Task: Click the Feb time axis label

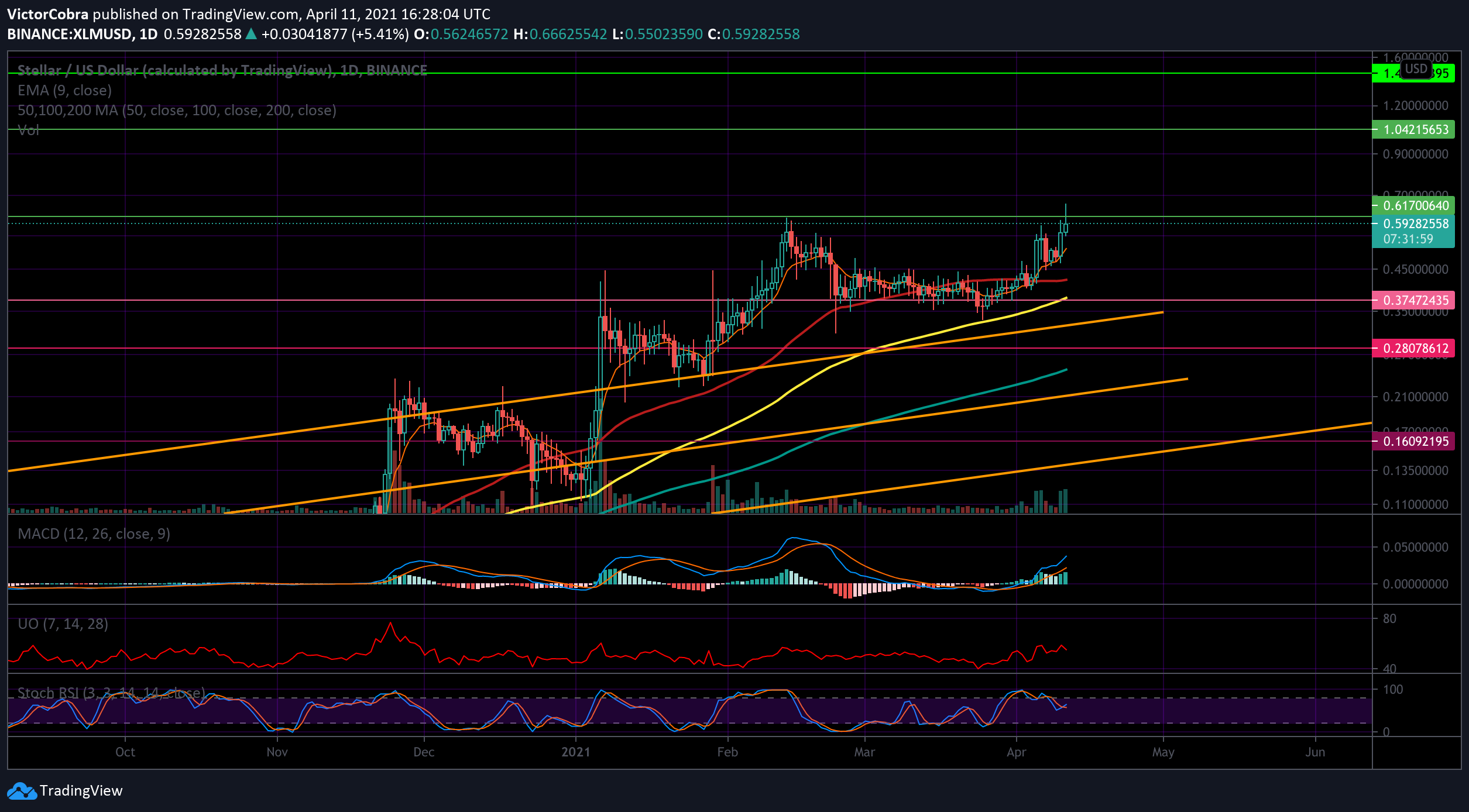Action: [727, 752]
